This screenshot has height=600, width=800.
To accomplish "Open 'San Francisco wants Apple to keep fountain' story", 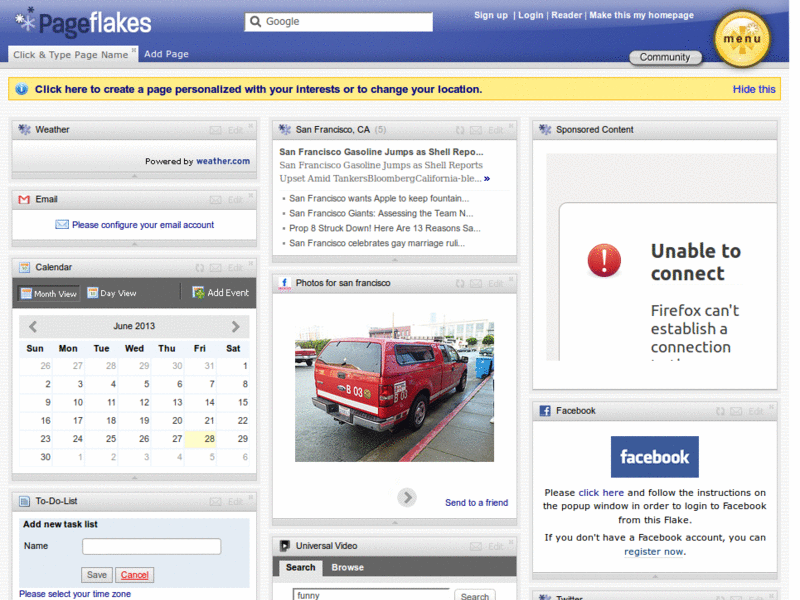I will (379, 198).
